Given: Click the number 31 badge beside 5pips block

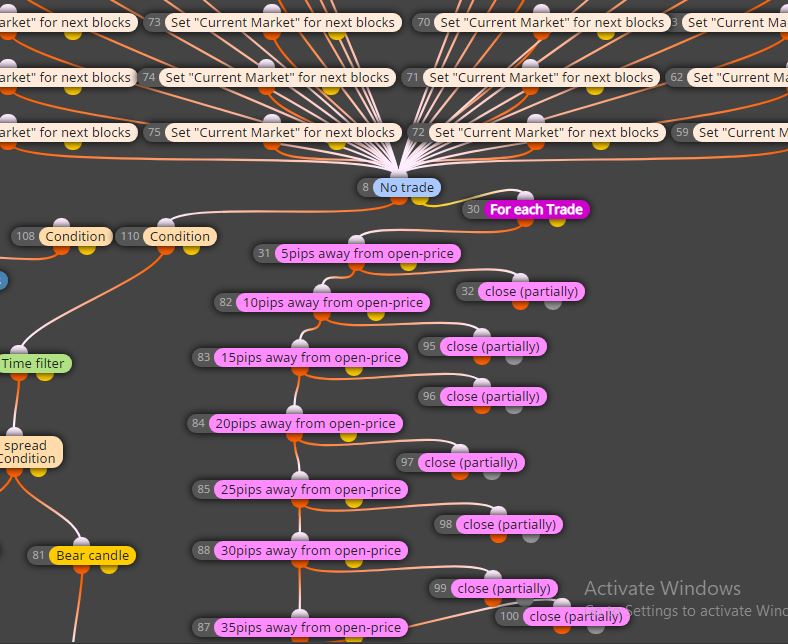Looking at the screenshot, I should click(264, 253).
